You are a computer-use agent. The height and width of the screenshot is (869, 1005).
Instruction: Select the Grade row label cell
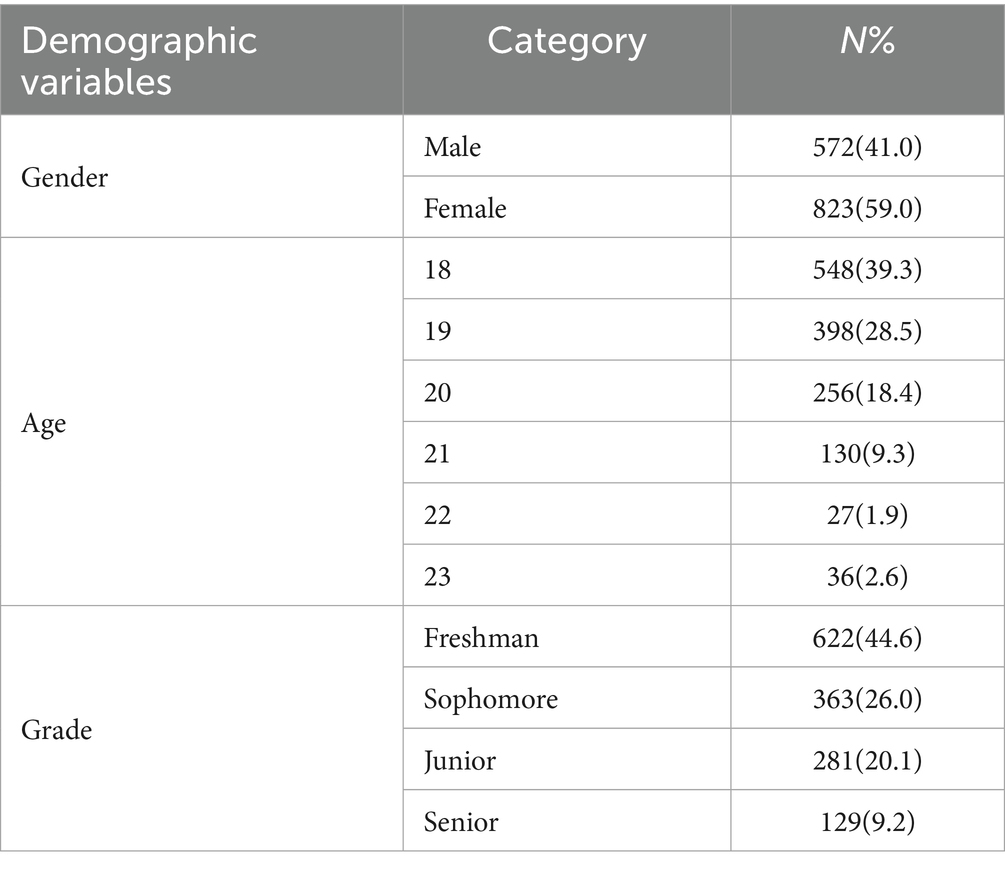(x=56, y=730)
